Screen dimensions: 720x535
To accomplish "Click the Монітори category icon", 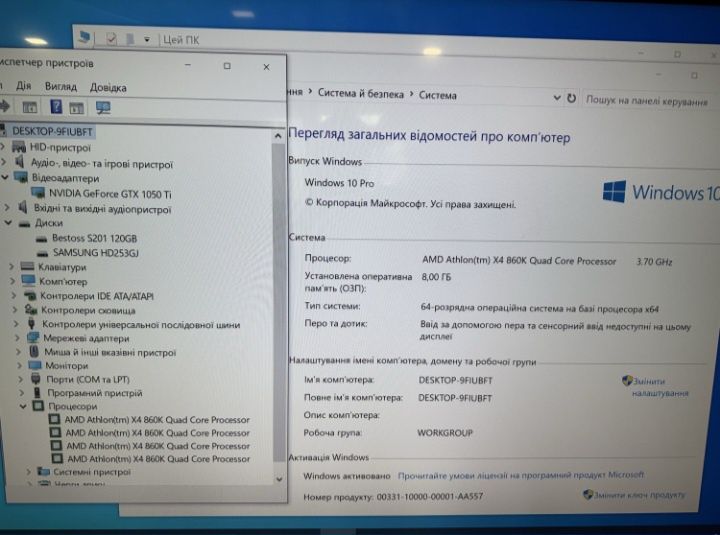I will tap(35, 366).
